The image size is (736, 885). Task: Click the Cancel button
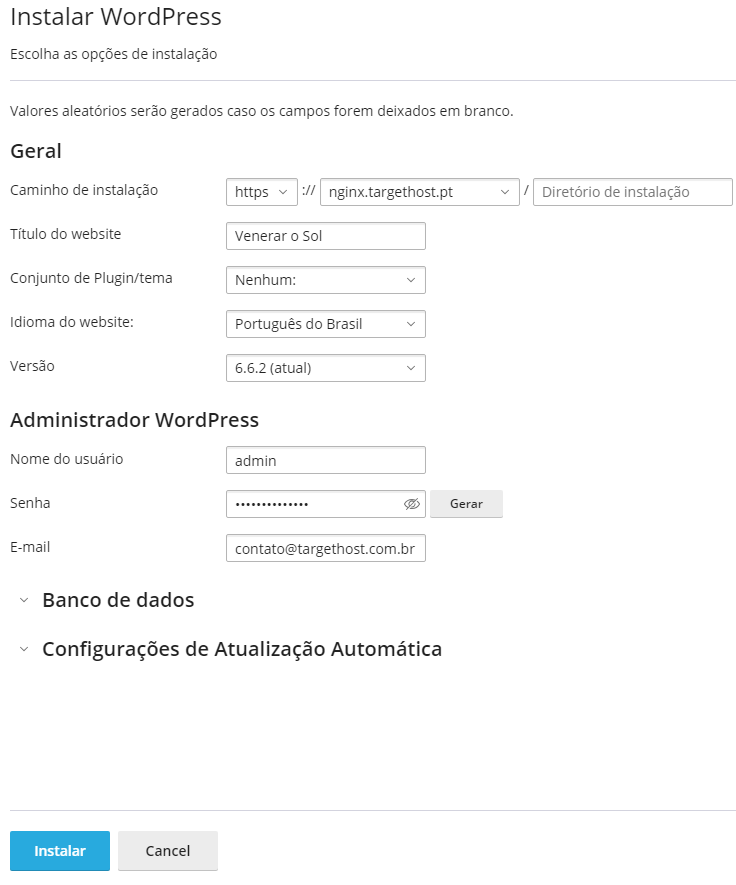(168, 851)
